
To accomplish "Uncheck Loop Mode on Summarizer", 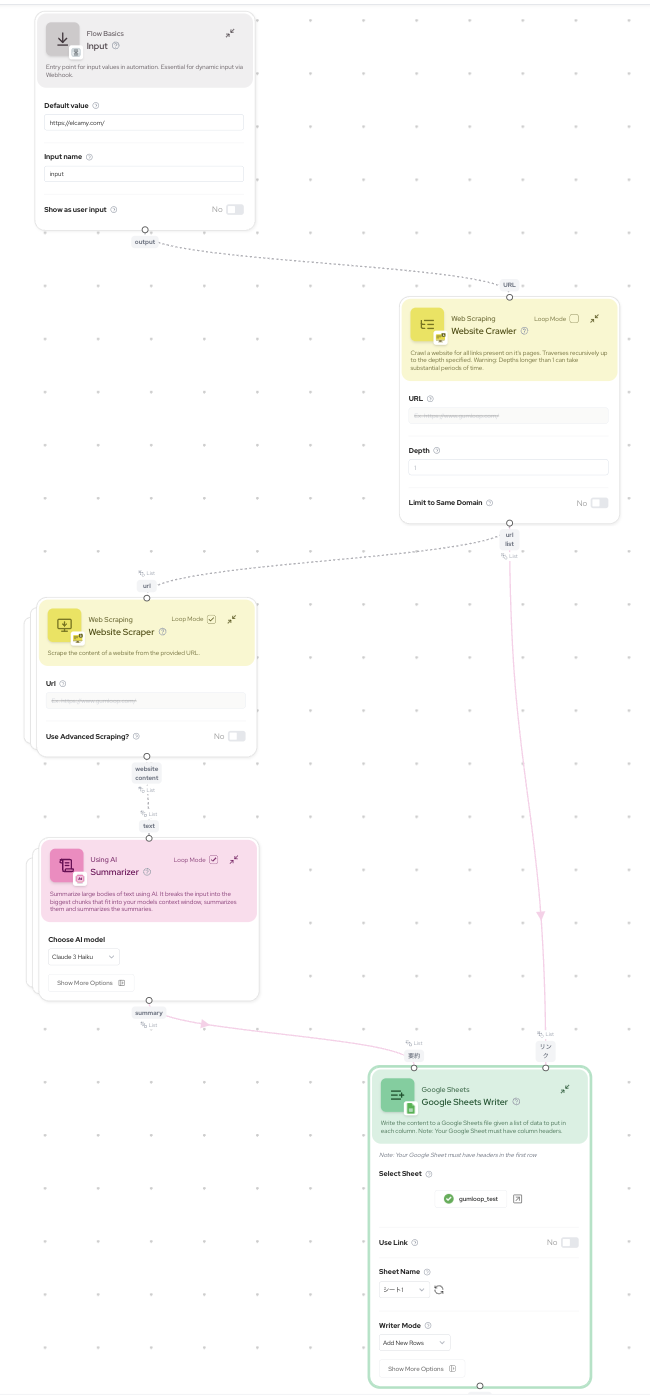I will click(213, 859).
